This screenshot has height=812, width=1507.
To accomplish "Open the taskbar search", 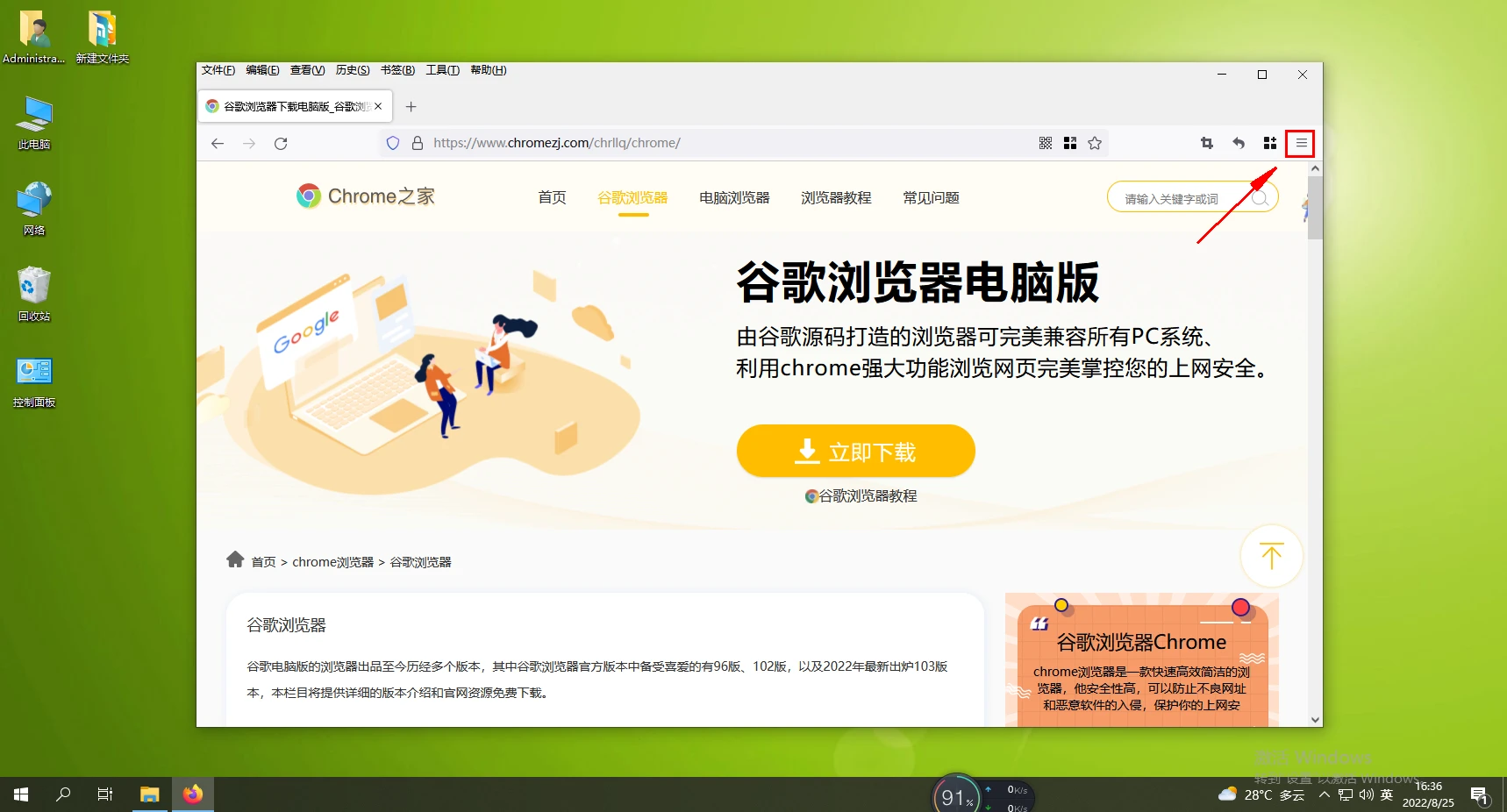I will click(x=63, y=794).
